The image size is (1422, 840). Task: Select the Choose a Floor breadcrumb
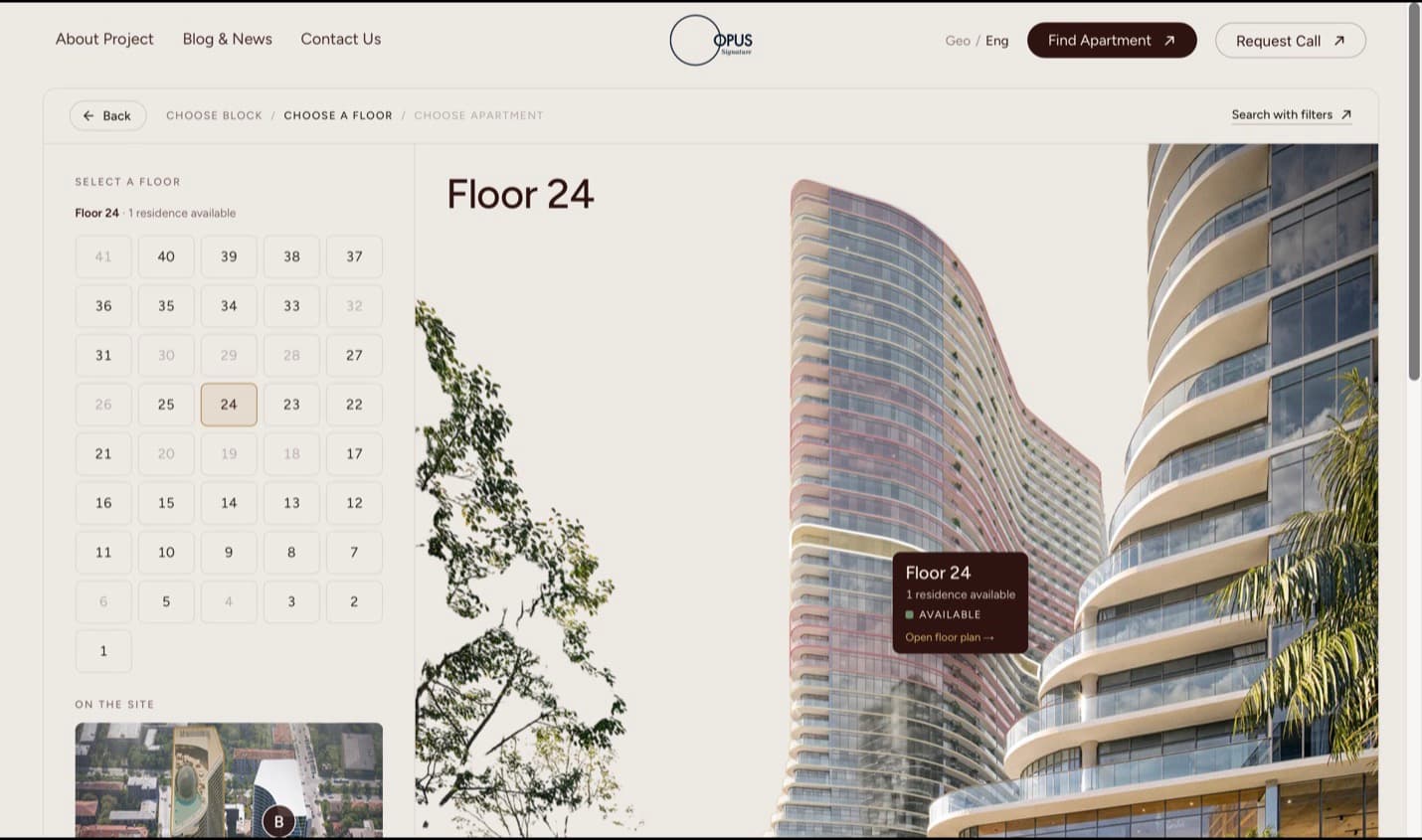338,115
